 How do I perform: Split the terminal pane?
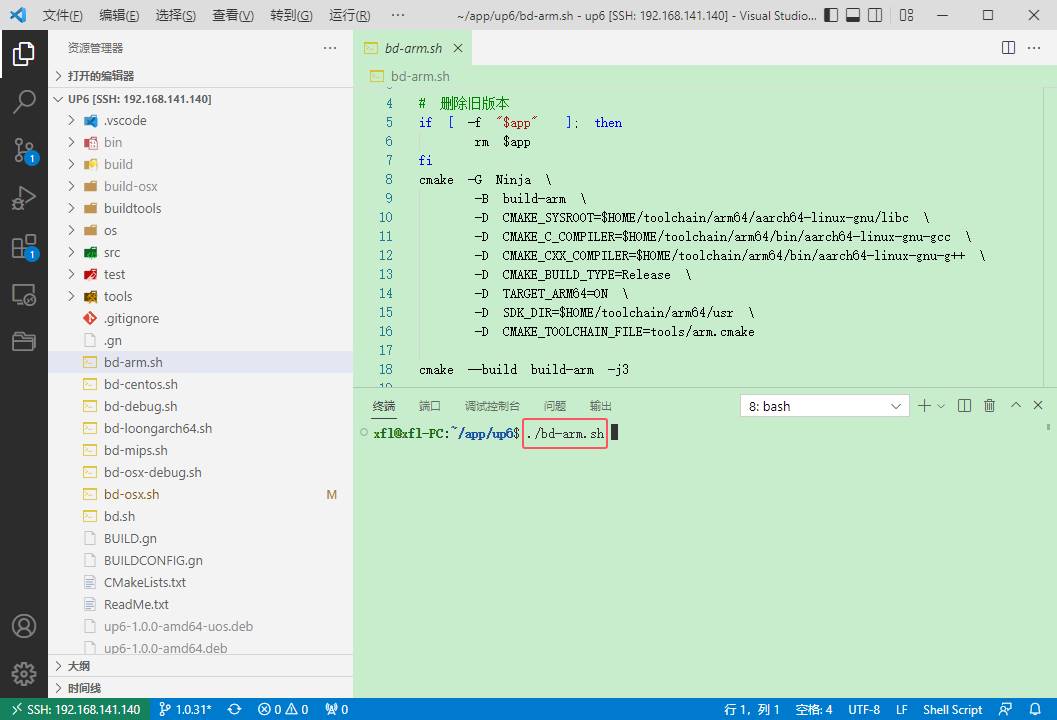(x=964, y=406)
